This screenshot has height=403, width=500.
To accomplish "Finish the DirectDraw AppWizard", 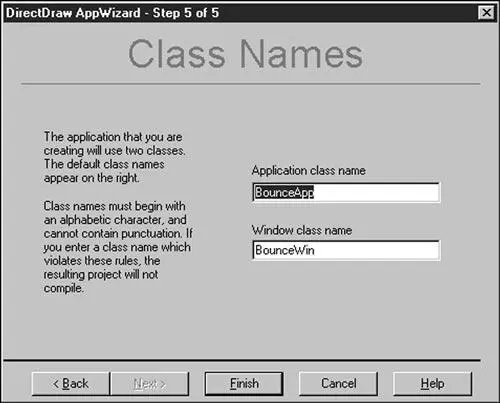I will pyautogui.click(x=244, y=384).
